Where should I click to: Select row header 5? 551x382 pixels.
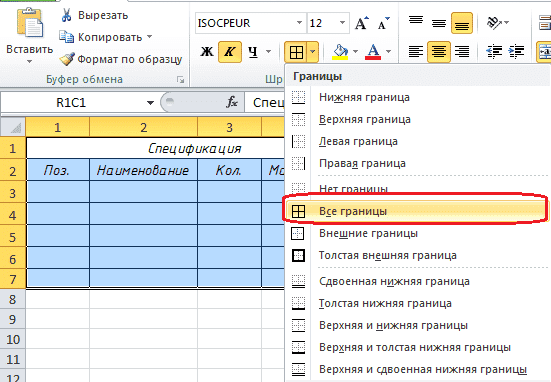13,237
